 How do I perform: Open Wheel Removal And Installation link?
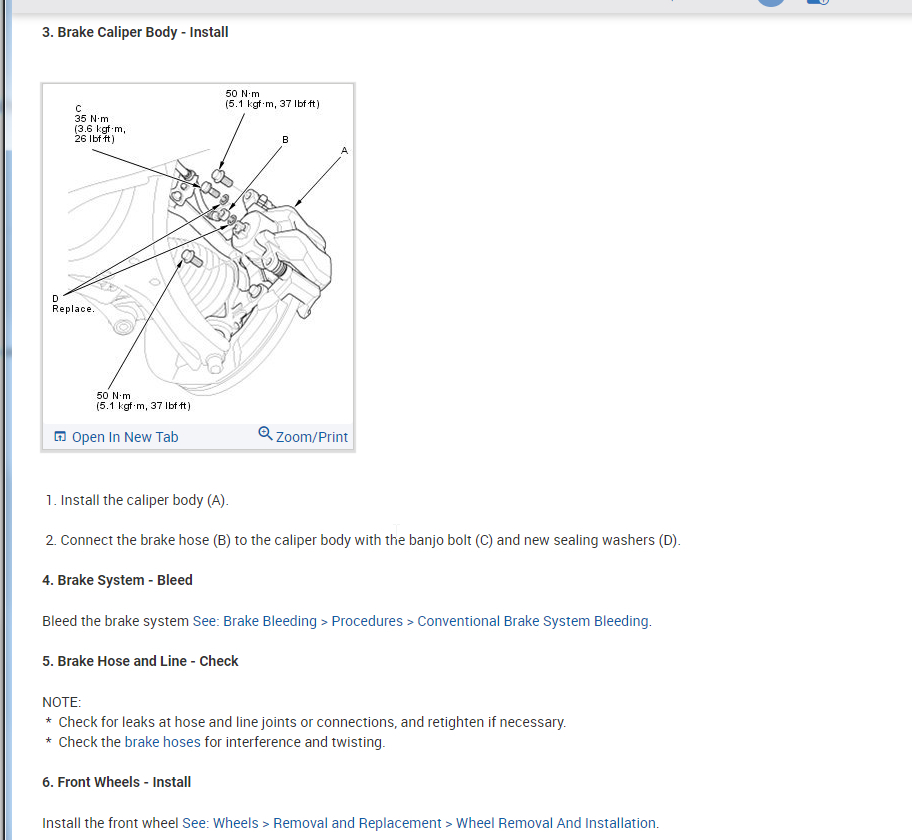[556, 823]
